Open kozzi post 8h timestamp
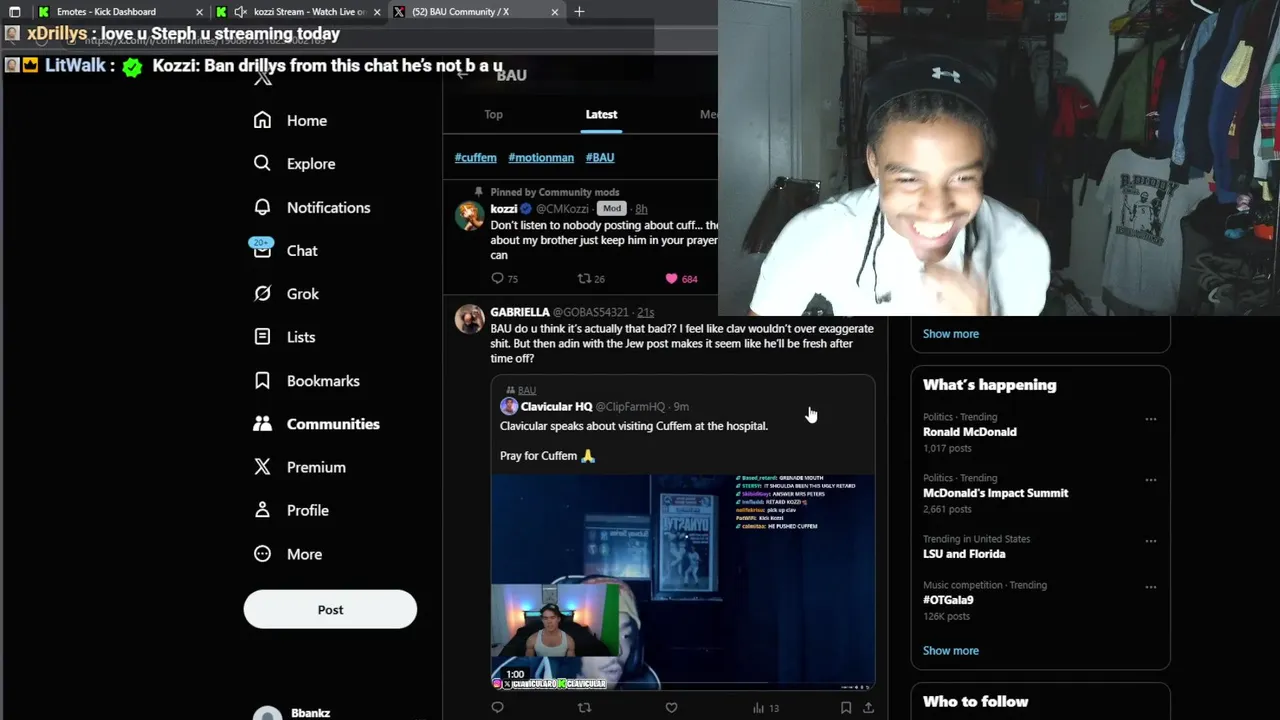 pyautogui.click(x=641, y=209)
